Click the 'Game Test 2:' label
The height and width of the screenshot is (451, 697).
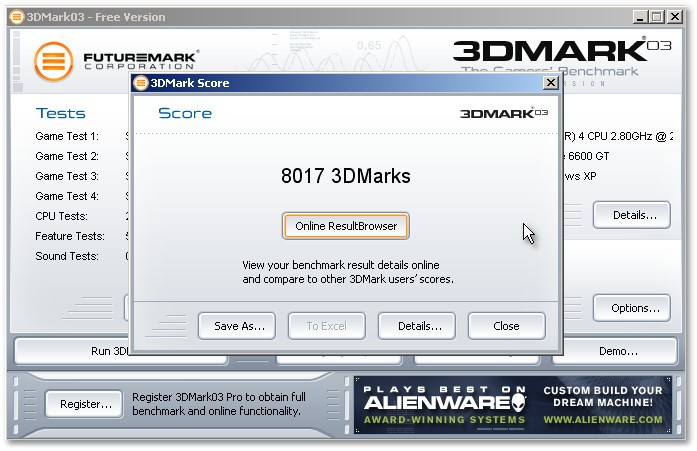[x=67, y=156]
